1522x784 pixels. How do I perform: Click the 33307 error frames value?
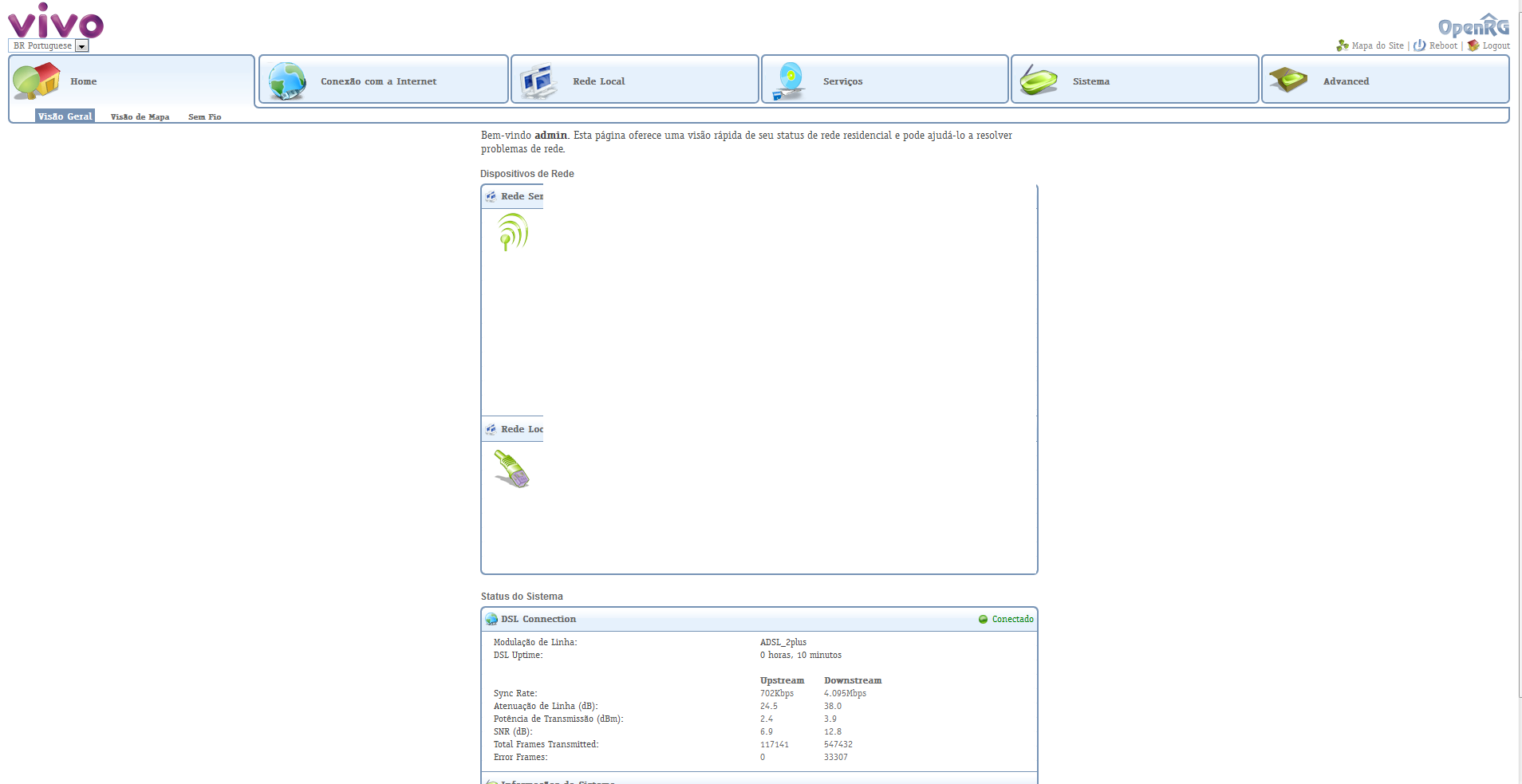pos(836,758)
